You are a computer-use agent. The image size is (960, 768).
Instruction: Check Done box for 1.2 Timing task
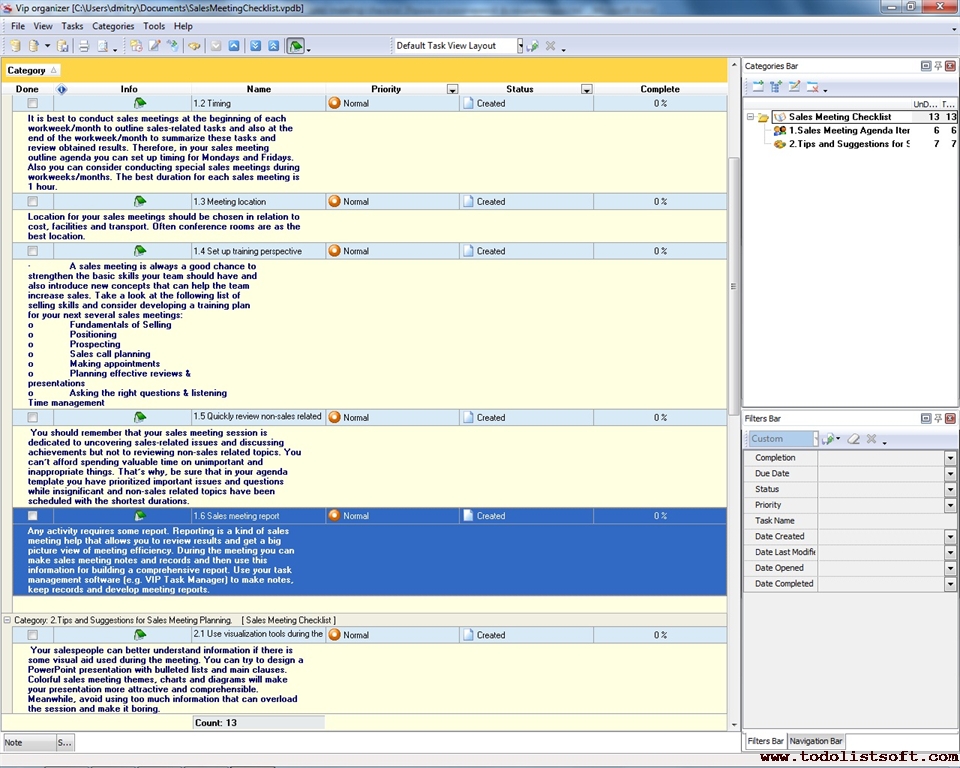tap(33, 103)
